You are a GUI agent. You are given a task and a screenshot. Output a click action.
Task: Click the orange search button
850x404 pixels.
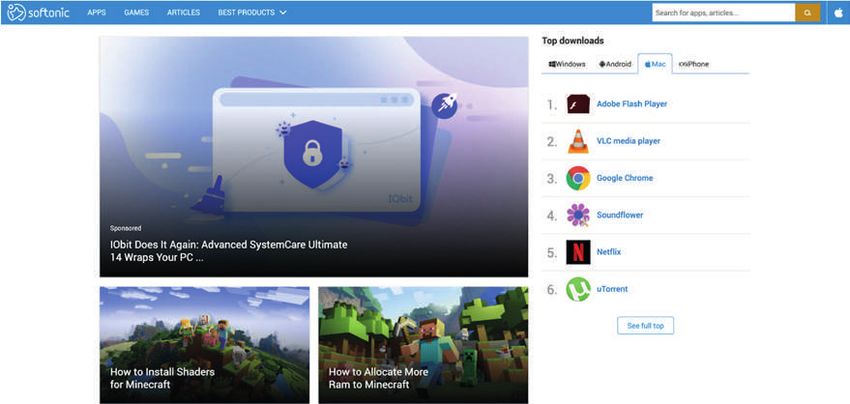808,12
